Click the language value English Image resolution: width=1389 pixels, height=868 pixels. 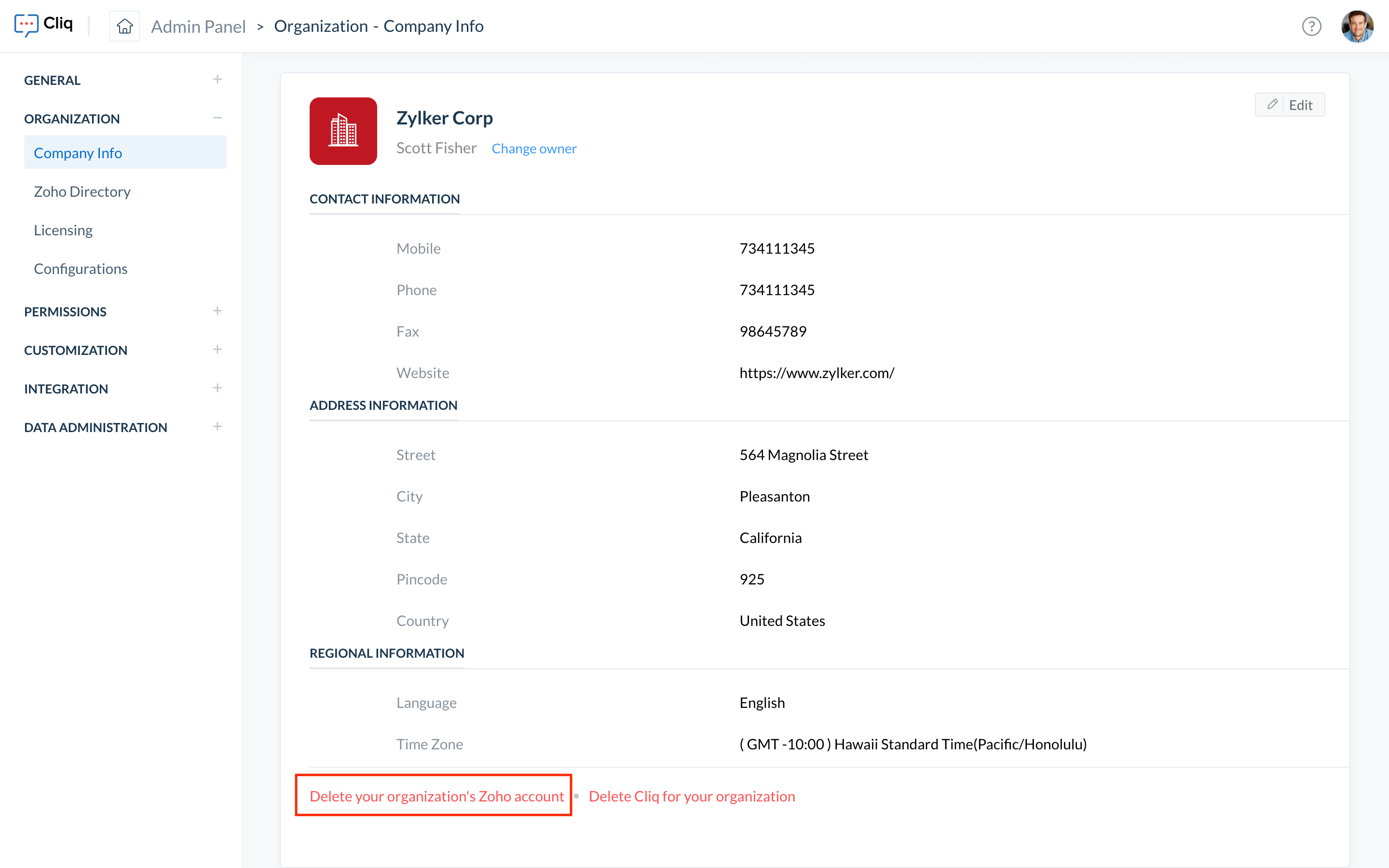[762, 703]
